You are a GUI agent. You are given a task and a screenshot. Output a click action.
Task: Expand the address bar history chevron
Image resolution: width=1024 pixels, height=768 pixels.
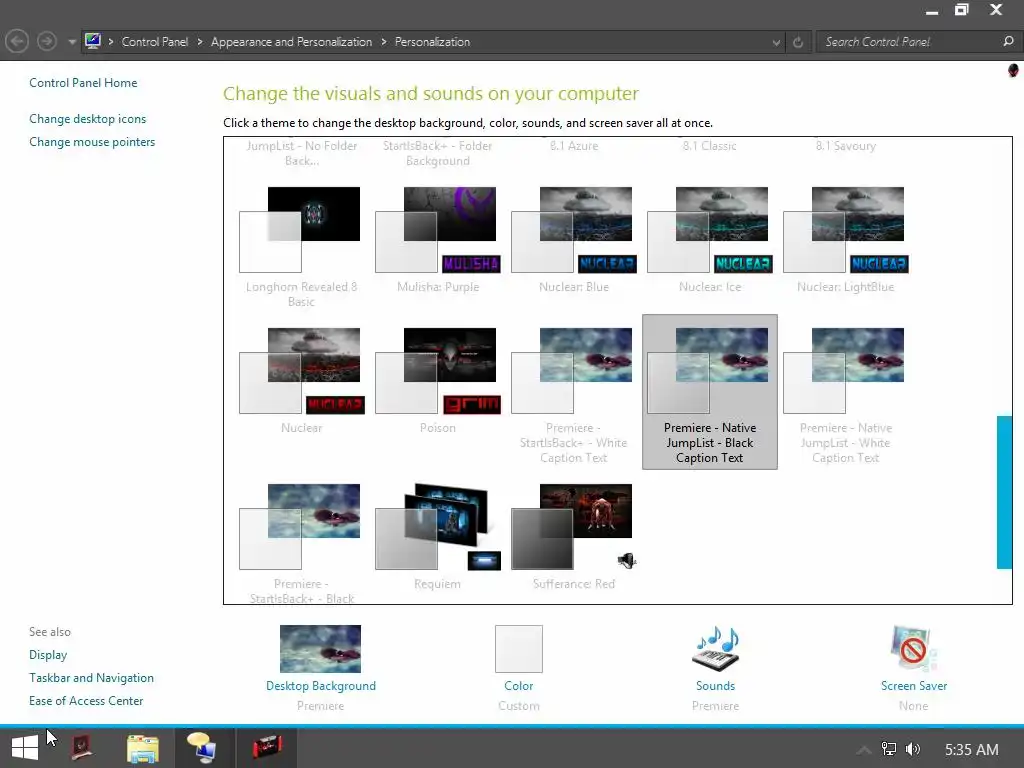(776, 42)
